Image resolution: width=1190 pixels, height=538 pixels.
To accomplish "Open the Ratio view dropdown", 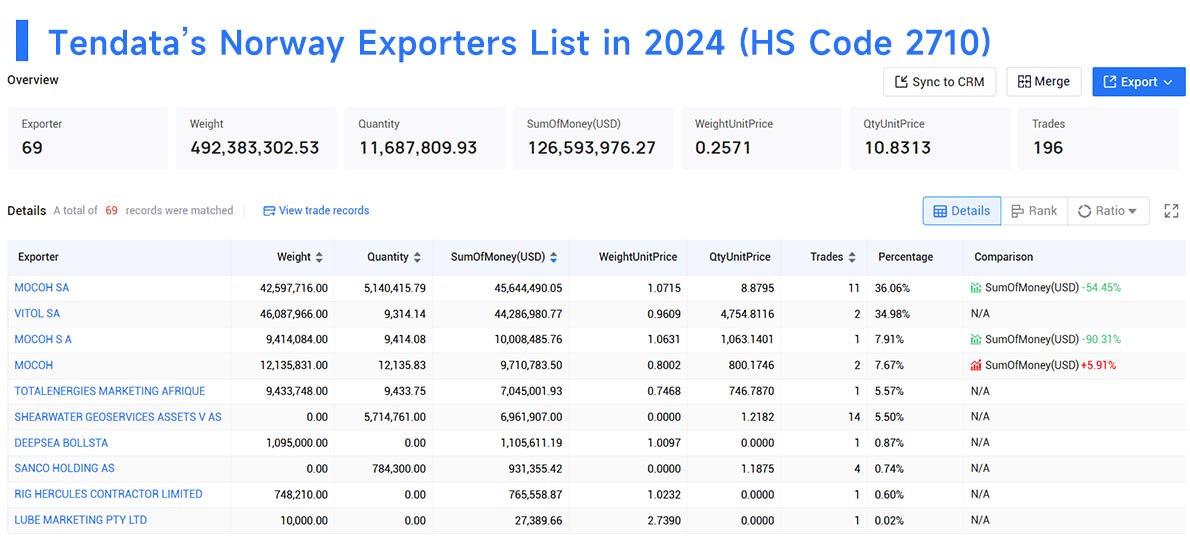I will pyautogui.click(x=1107, y=211).
